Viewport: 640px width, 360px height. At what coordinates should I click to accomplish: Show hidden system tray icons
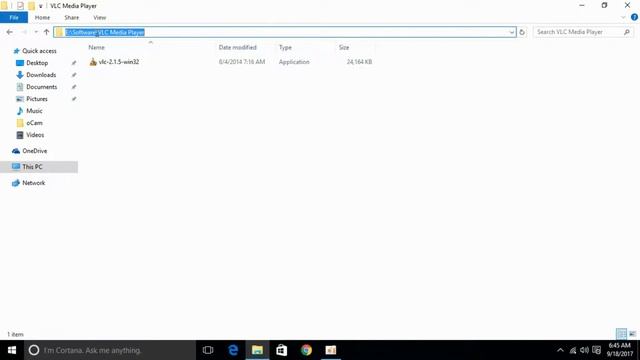point(560,350)
